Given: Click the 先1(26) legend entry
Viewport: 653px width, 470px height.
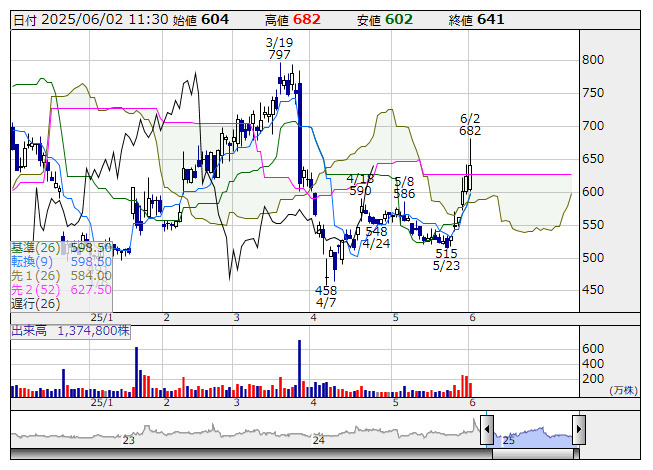Looking at the screenshot, I should [61, 276].
